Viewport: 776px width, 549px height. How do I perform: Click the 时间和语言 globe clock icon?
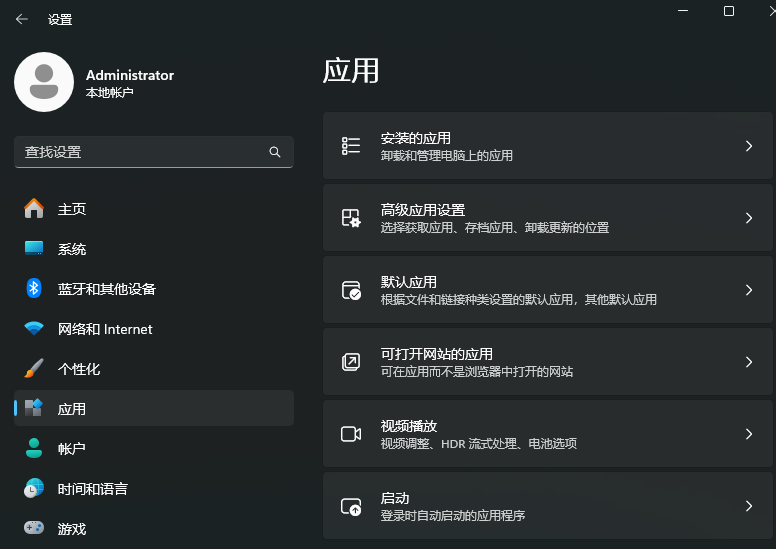(x=34, y=488)
